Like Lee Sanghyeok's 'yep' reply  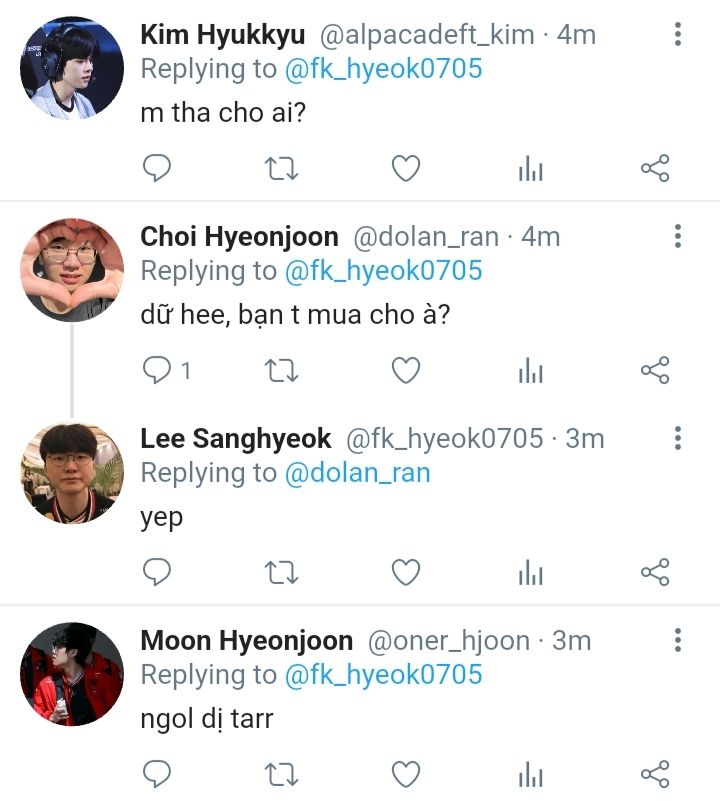coord(405,572)
